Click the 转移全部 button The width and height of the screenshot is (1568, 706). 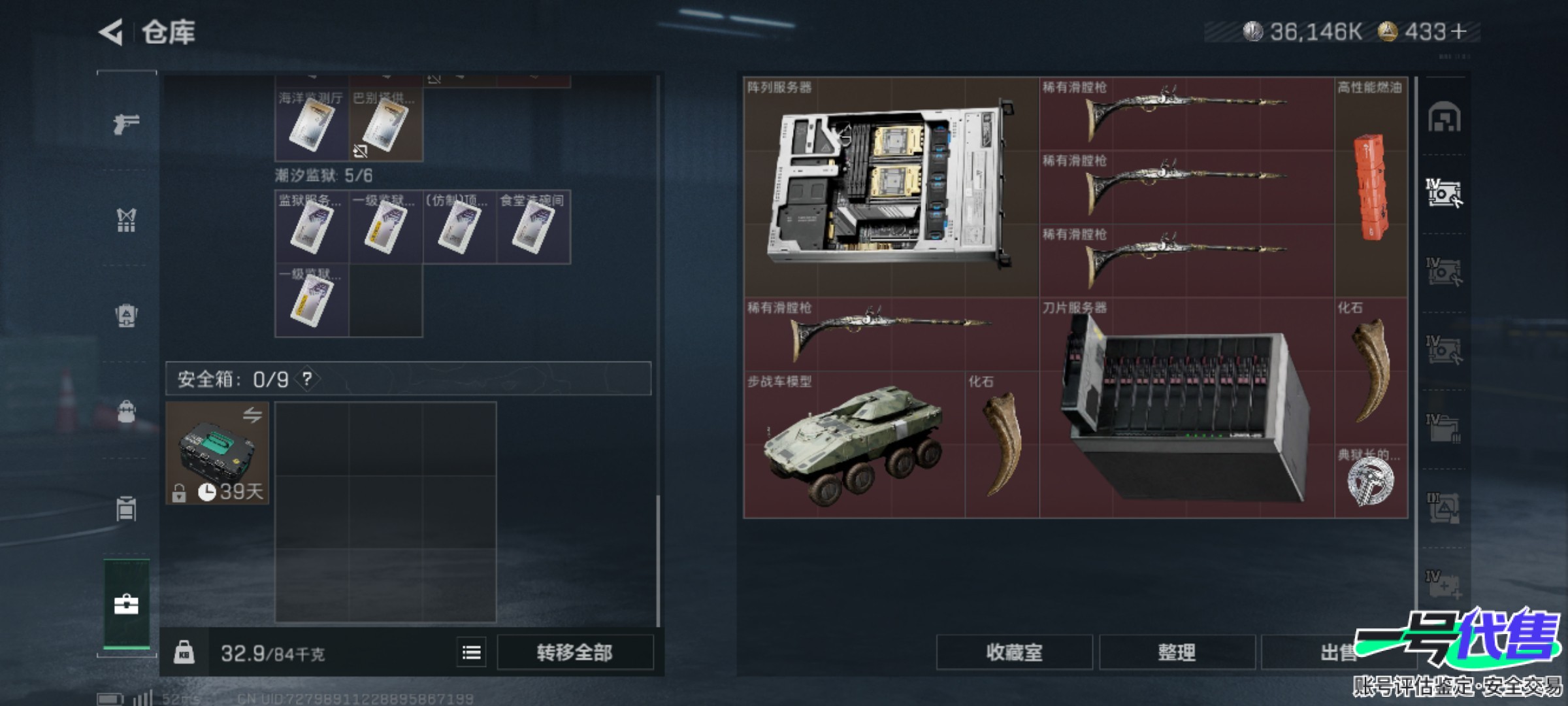[x=575, y=652]
